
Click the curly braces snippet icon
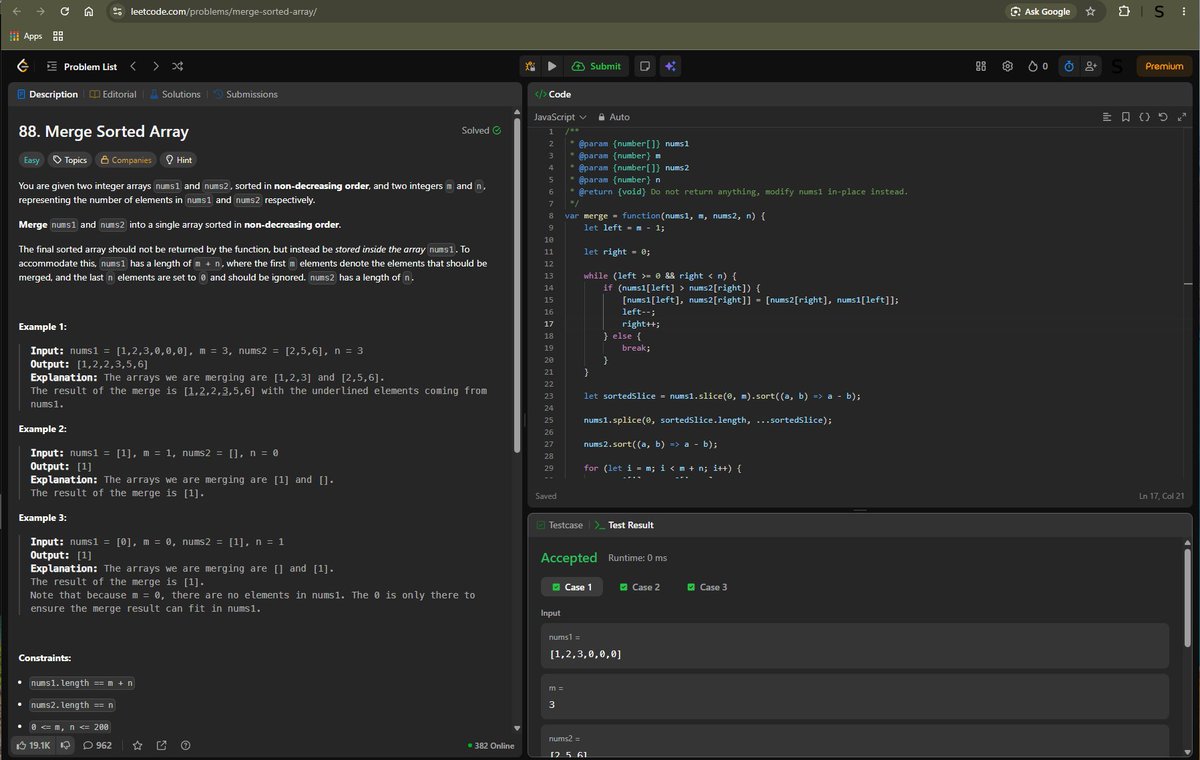(1144, 117)
